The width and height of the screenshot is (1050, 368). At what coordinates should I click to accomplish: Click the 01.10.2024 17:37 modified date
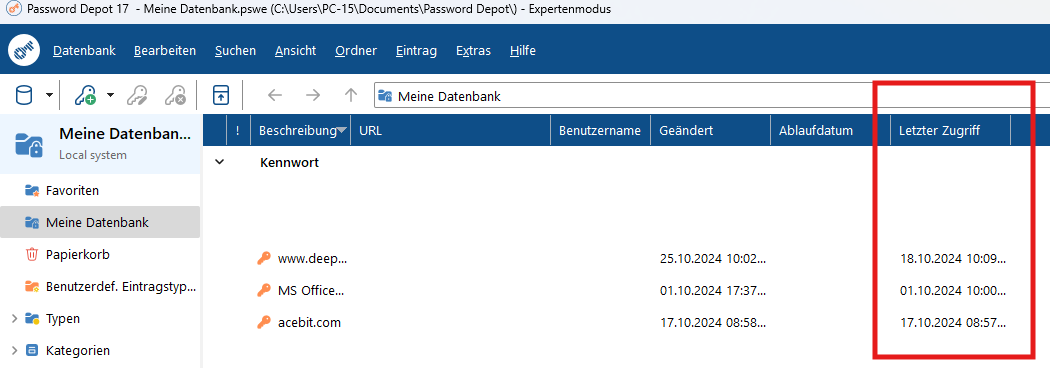pos(712,291)
